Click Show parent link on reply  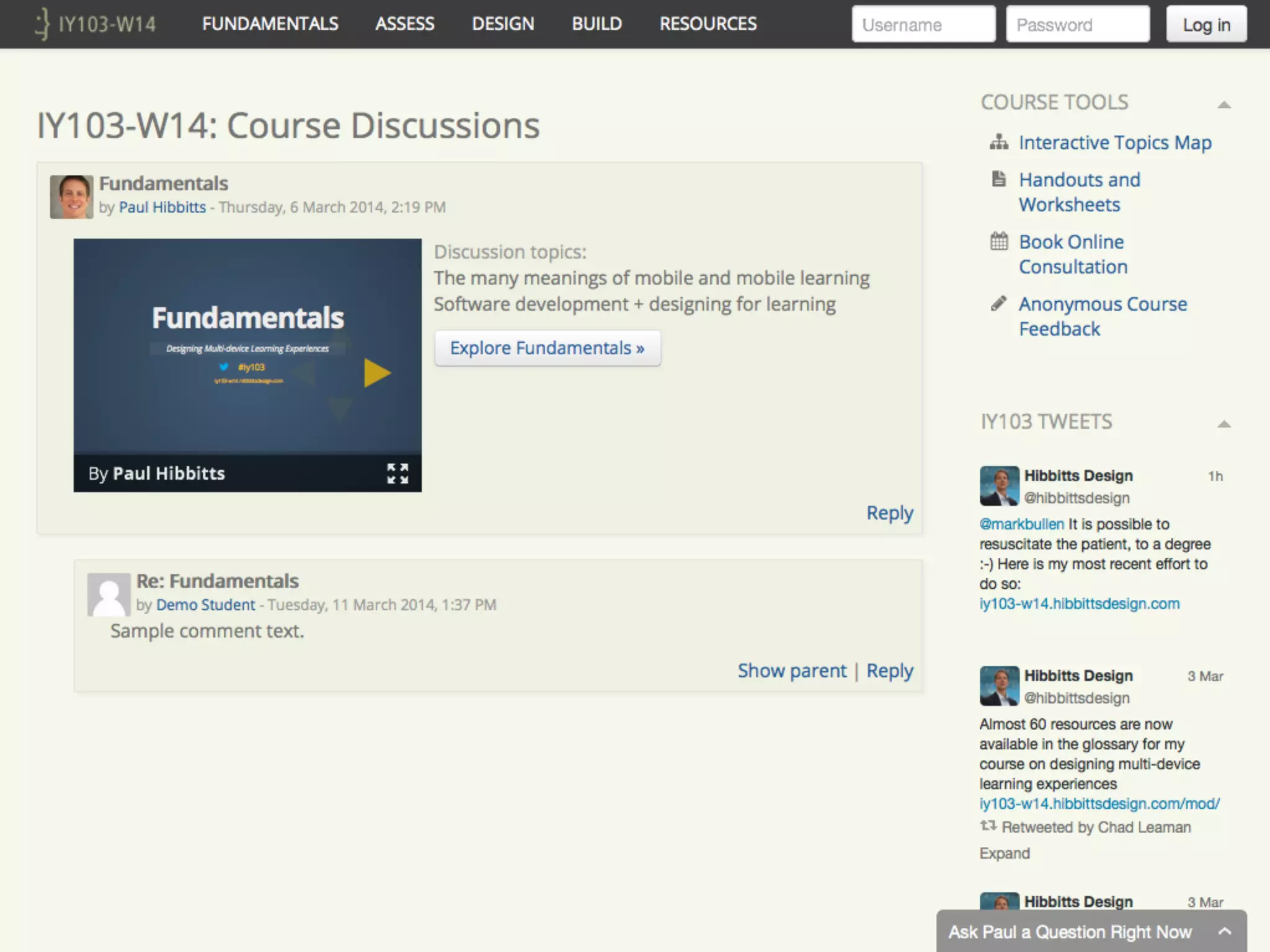coord(791,671)
